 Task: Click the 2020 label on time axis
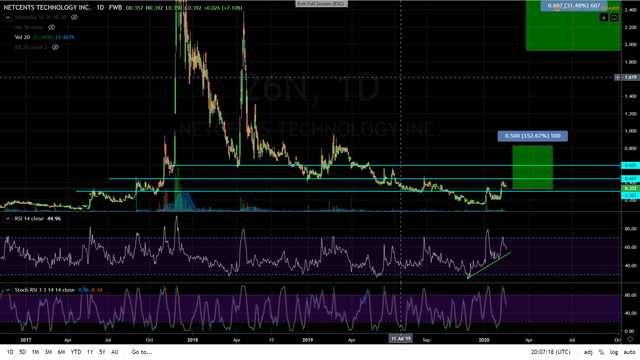[484, 340]
